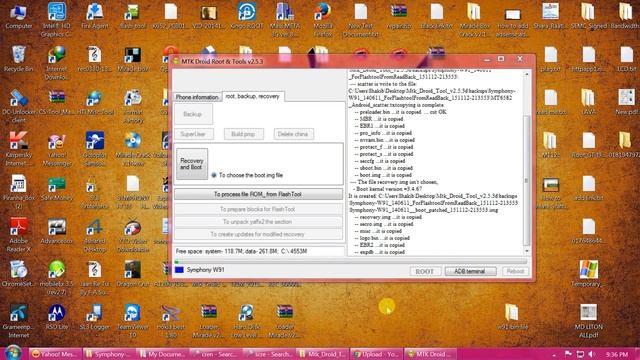Open the New Text Document file
The width and height of the screenshot is (640, 360).
pos(361,20)
